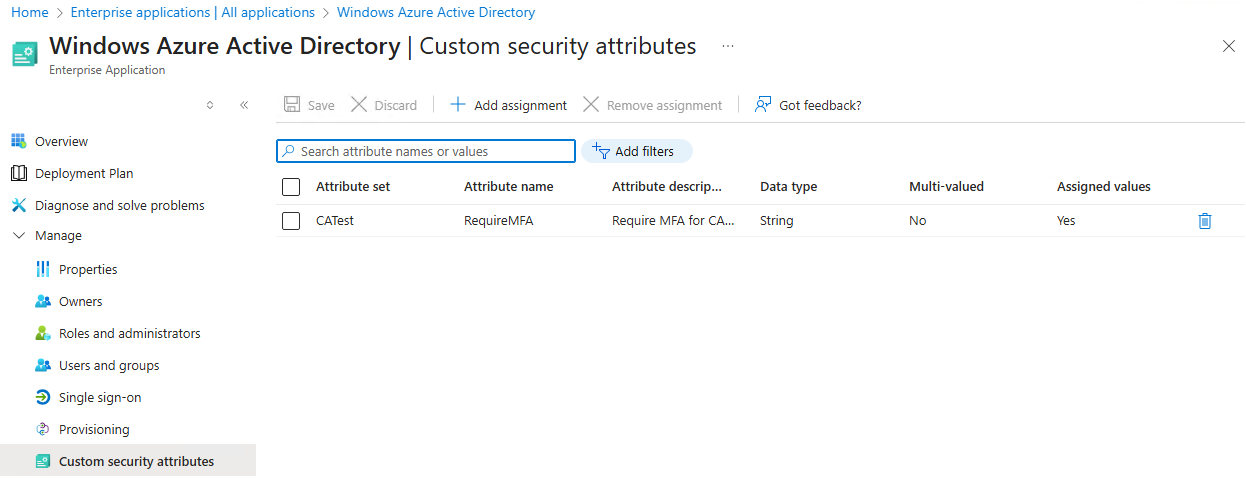Click the Multi-valued column header
Viewport: 1246px width, 478px height.
[x=946, y=187]
